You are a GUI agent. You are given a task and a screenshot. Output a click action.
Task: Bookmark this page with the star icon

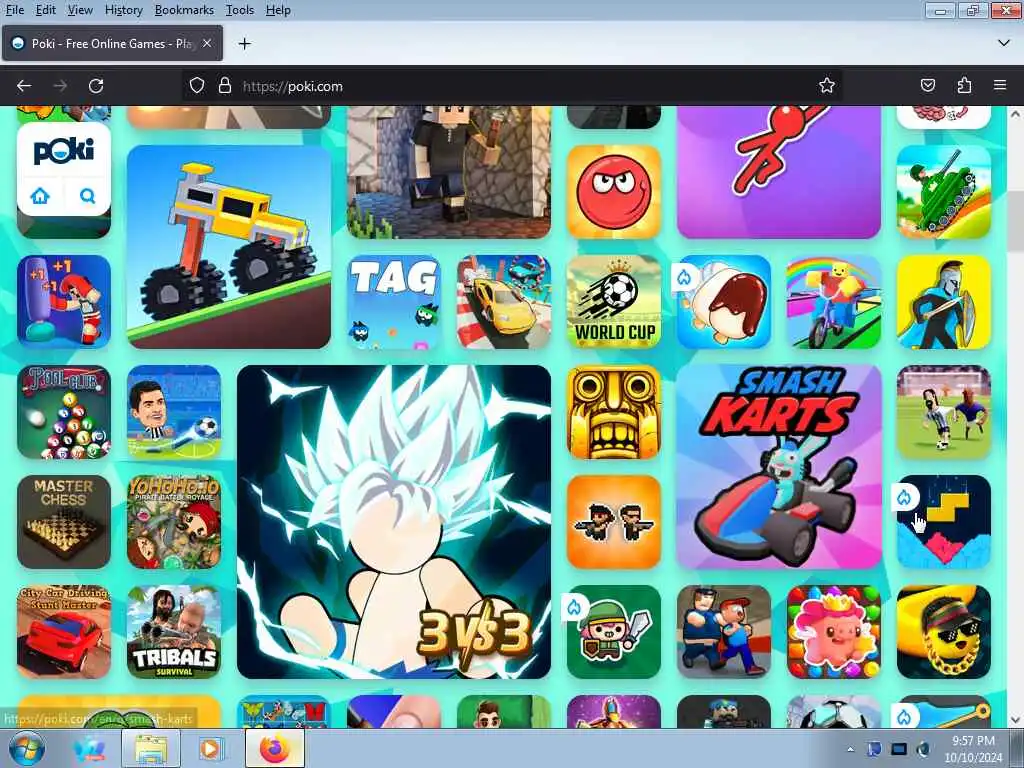(x=827, y=86)
